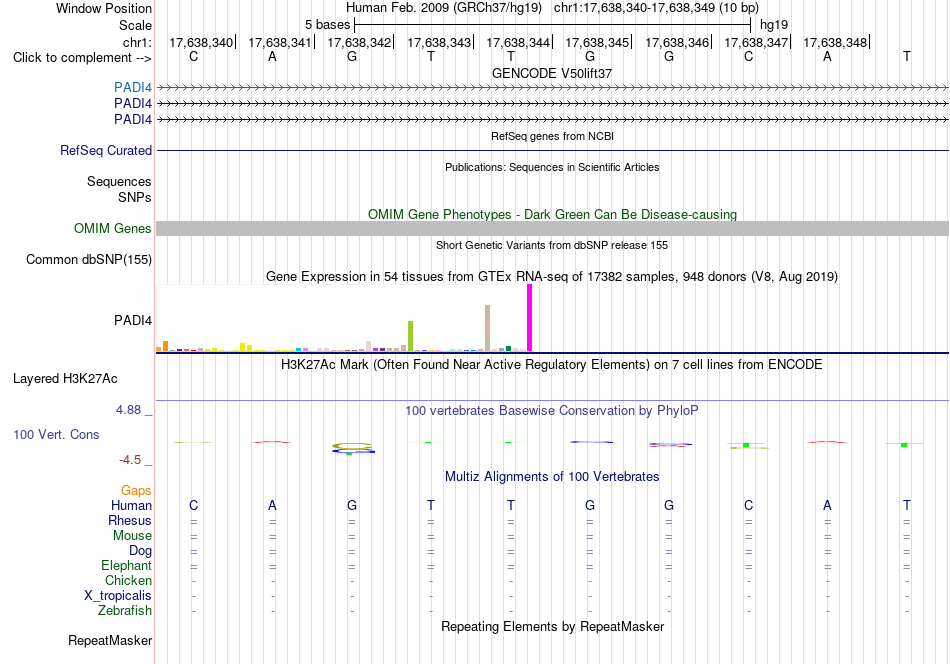Select the Mouse species row label
This screenshot has width=950, height=664.
point(132,536)
